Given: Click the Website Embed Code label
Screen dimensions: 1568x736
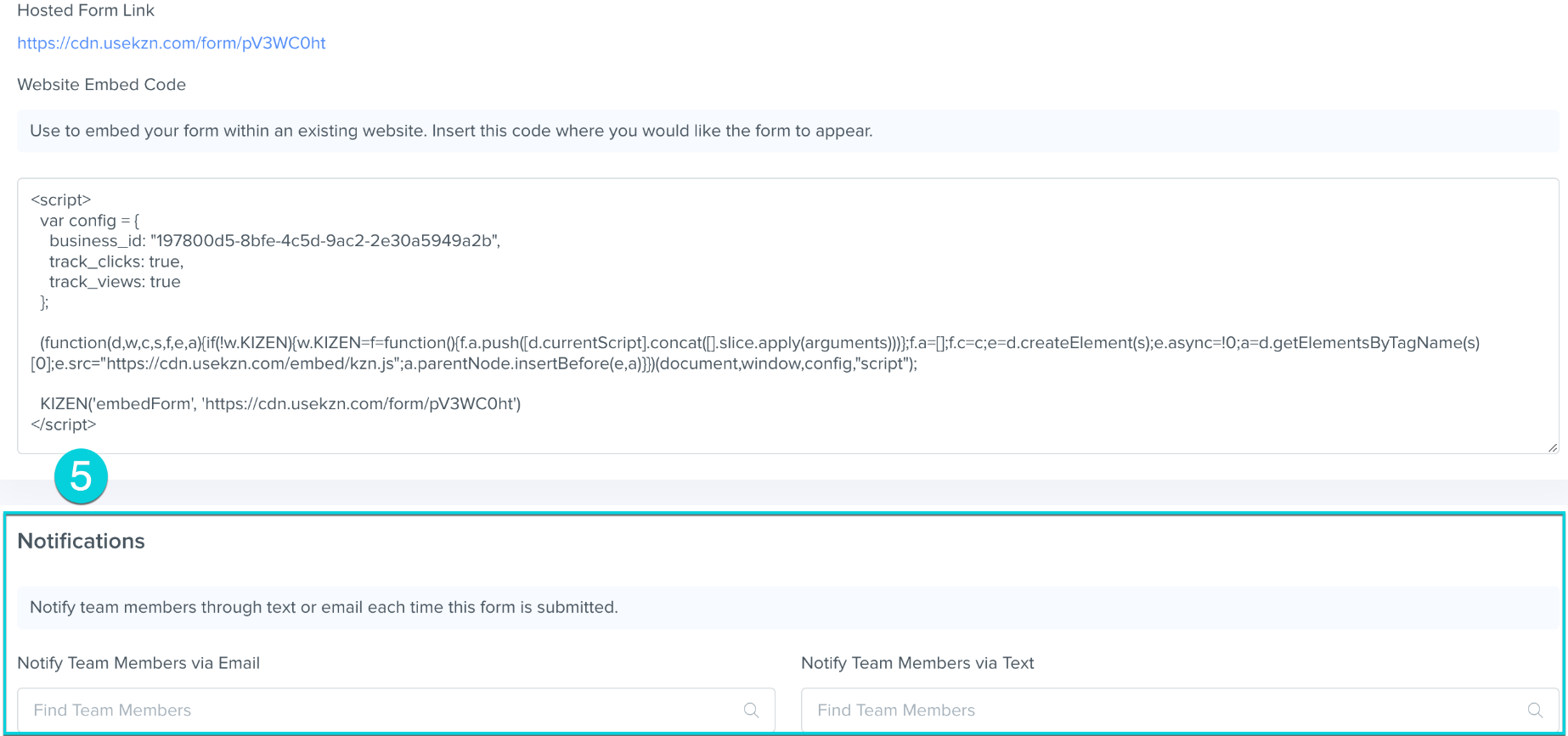Looking at the screenshot, I should click(101, 85).
